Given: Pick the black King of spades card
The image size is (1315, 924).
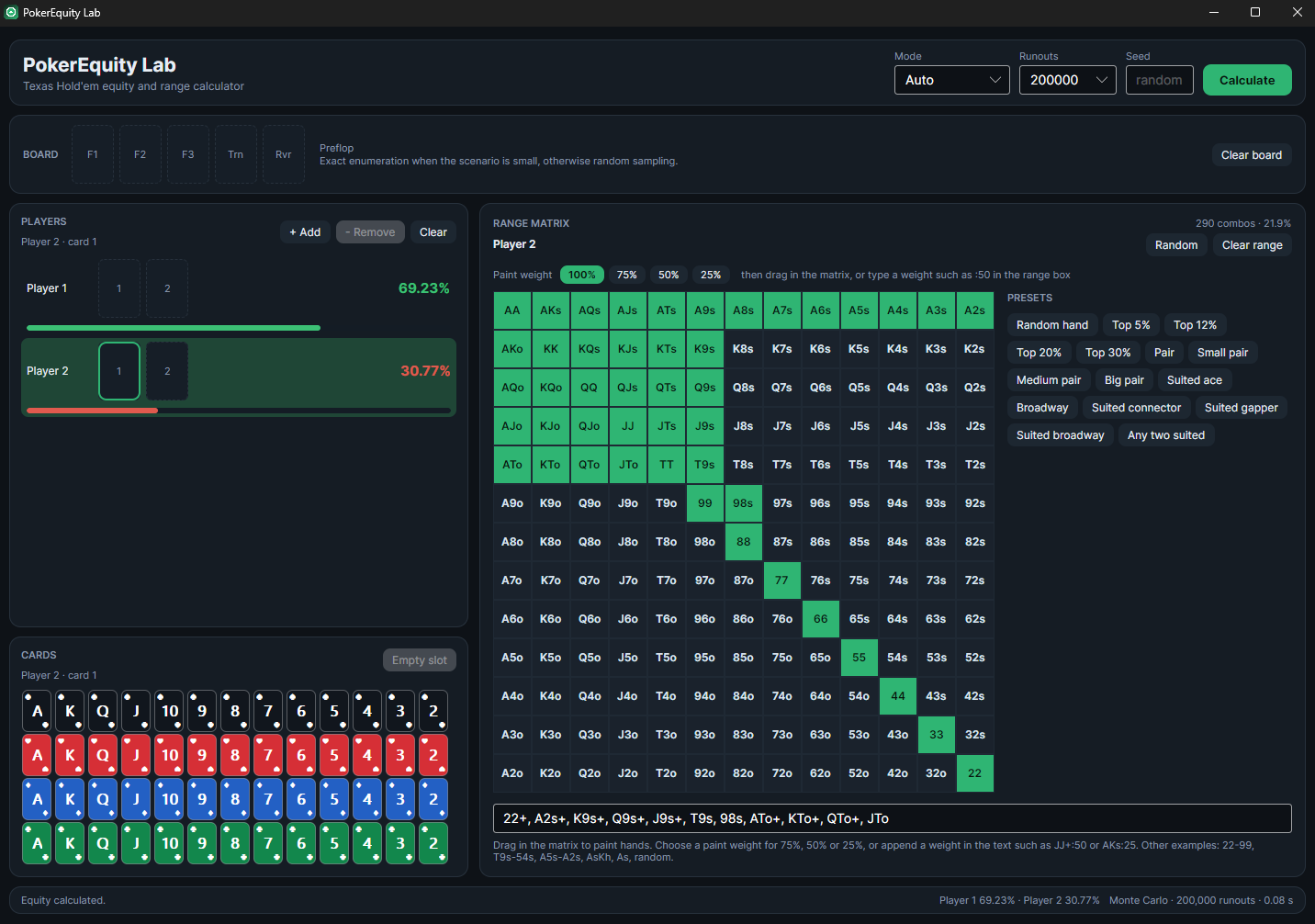Looking at the screenshot, I should coord(70,711).
